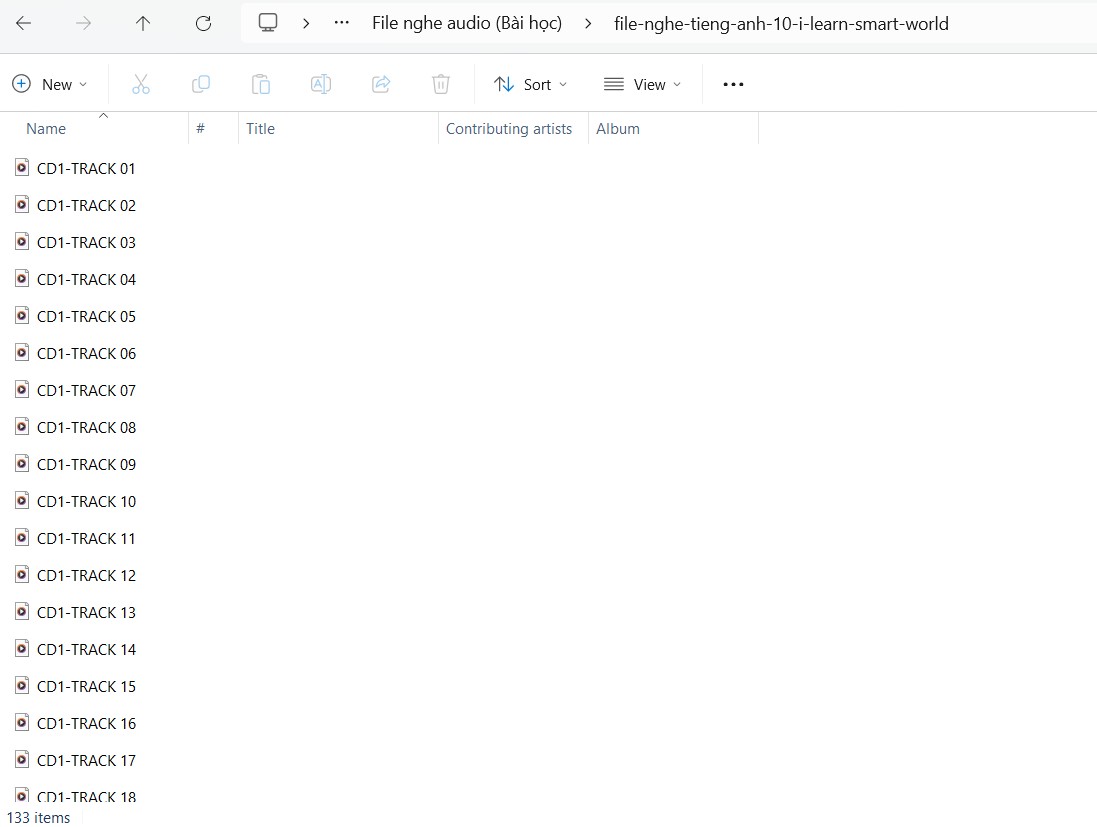The image size is (1097, 827).
Task: Click the Title column header
Action: coord(261,128)
